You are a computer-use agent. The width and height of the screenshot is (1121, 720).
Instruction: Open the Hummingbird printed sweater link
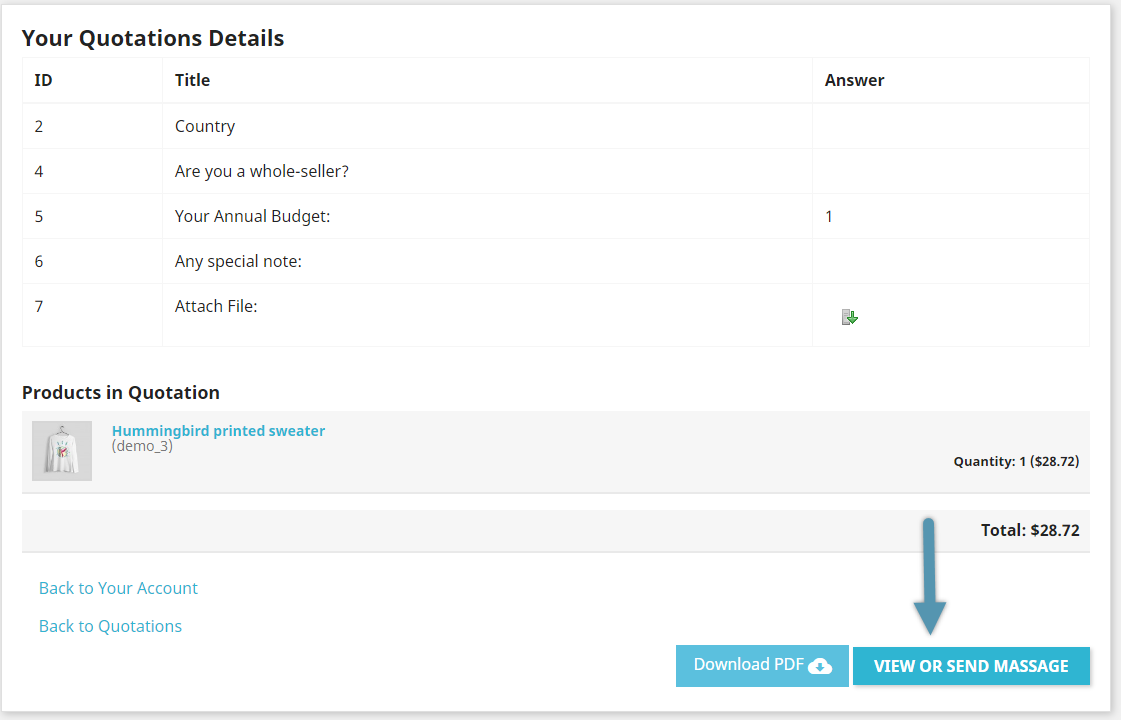pos(218,430)
